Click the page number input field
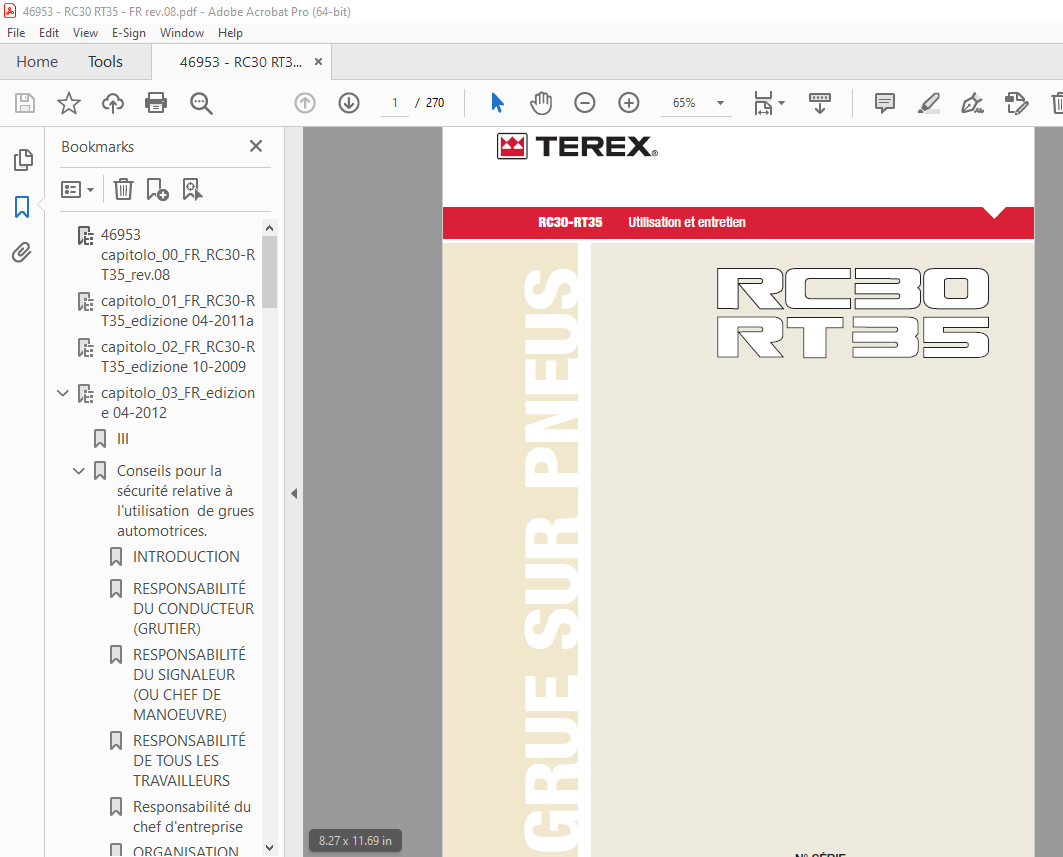Image resolution: width=1063 pixels, height=857 pixels. click(395, 103)
